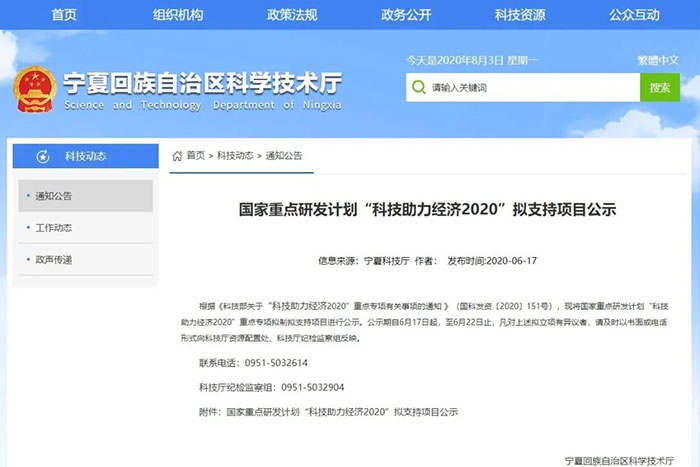Click the national emblem logo
Viewport: 700px width, 467px height.
35,89
